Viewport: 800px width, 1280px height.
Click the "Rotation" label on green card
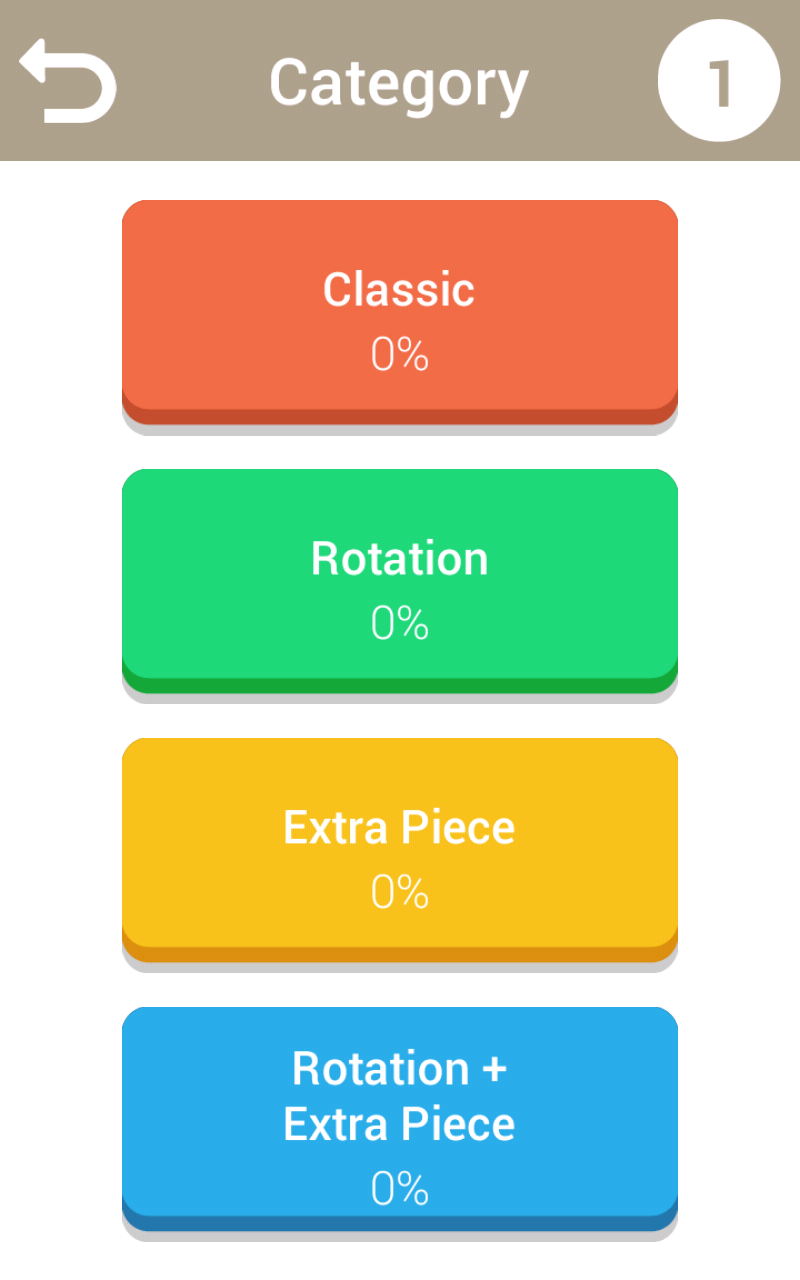400,558
